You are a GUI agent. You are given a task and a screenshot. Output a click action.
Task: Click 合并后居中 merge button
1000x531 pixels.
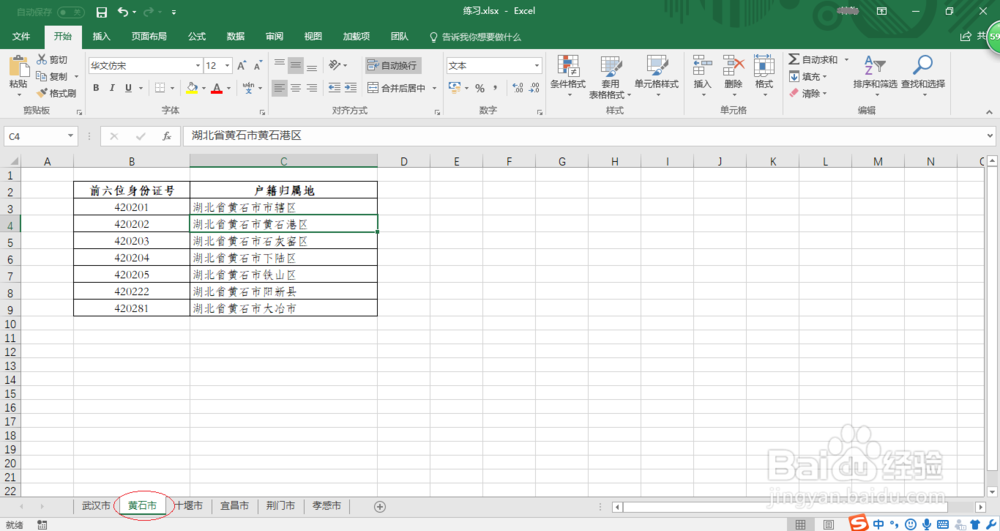coord(397,88)
